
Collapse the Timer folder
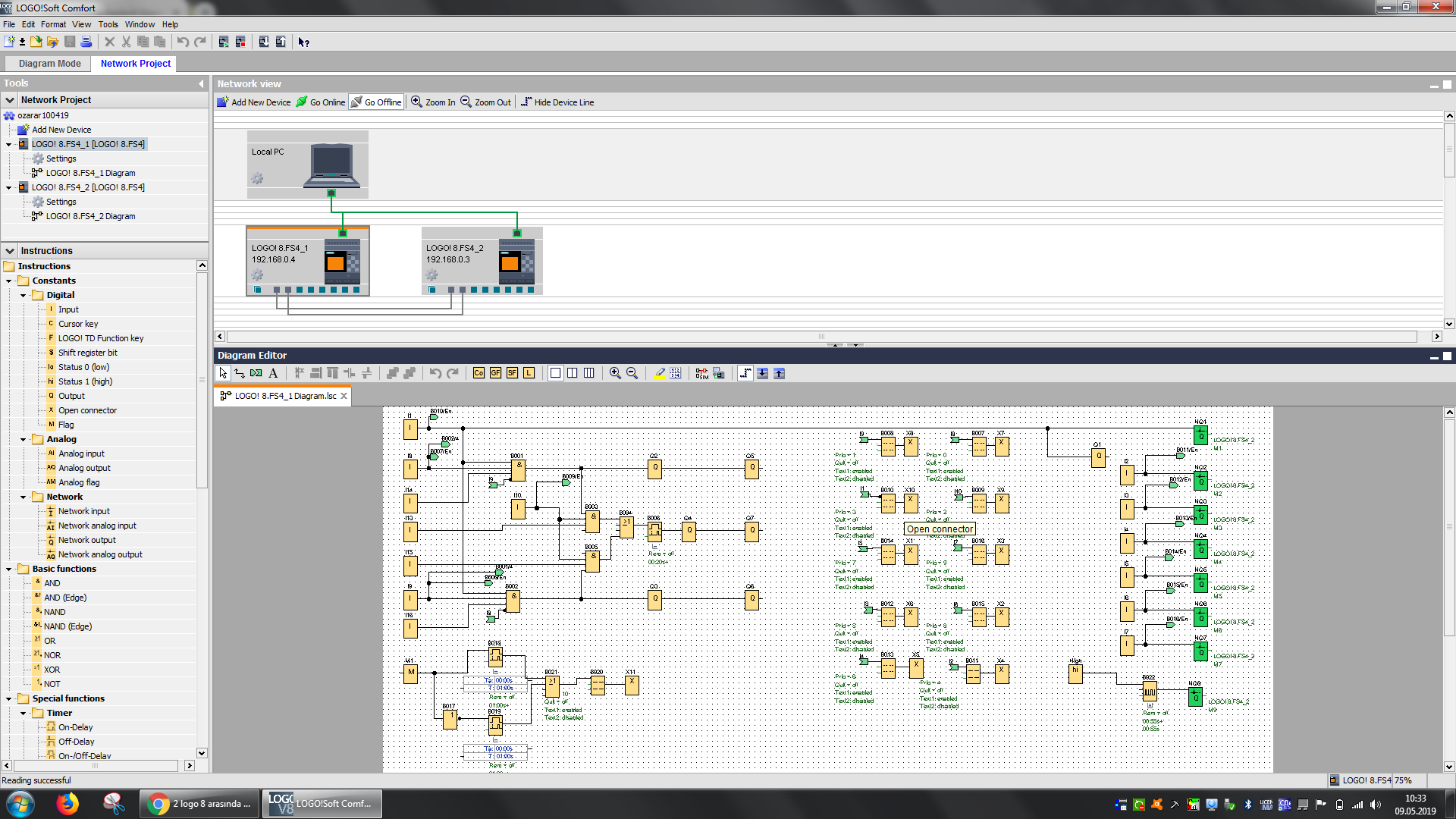(x=23, y=713)
